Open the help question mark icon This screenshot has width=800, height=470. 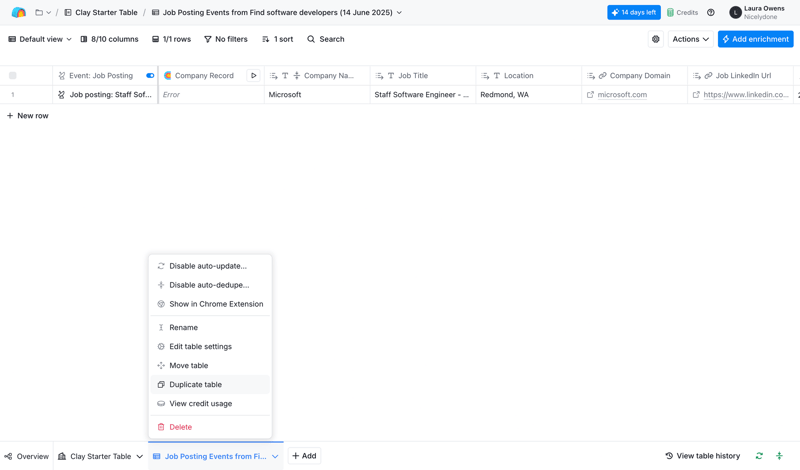tap(711, 12)
